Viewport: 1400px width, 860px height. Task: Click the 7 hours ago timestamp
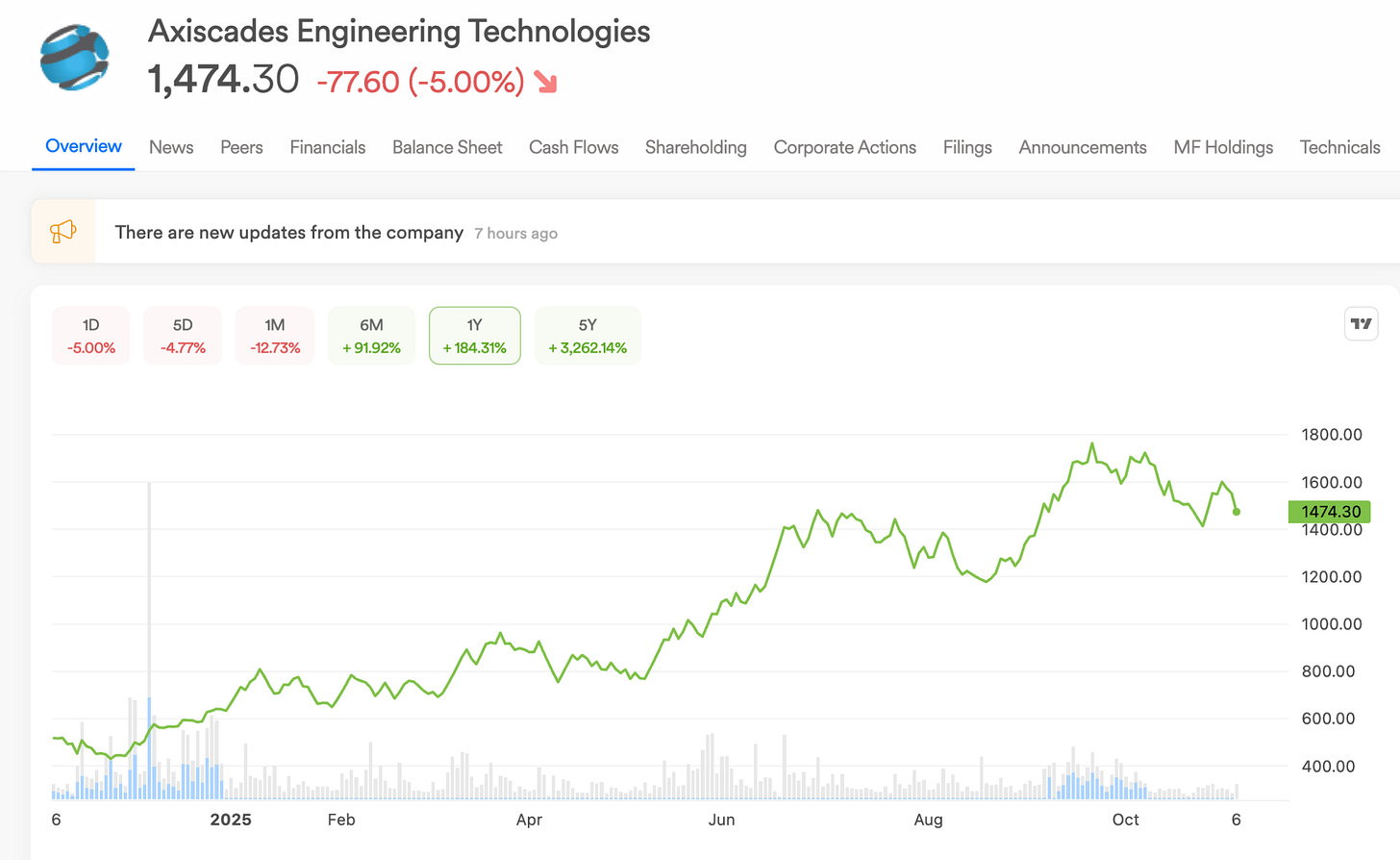click(x=516, y=234)
